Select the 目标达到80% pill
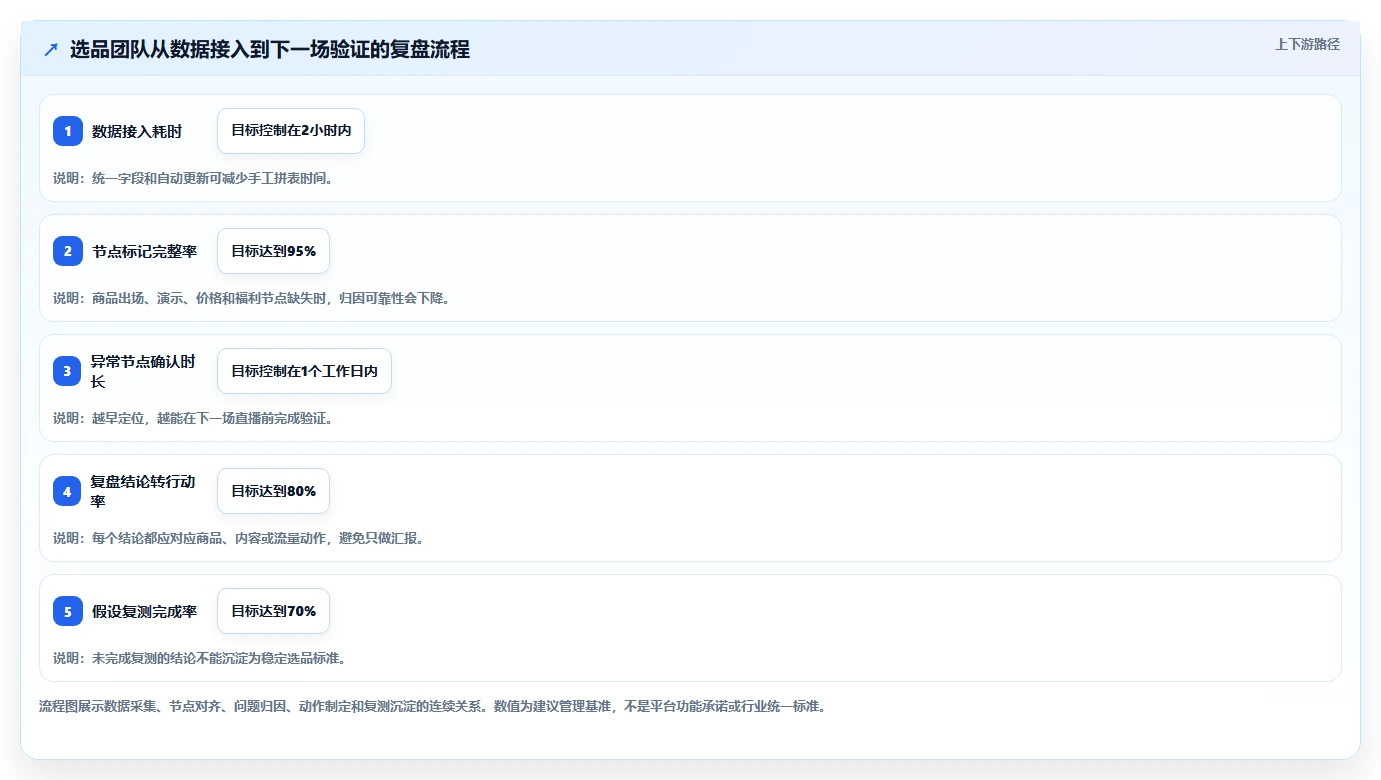Viewport: 1381px width, 780px height. [x=273, y=491]
